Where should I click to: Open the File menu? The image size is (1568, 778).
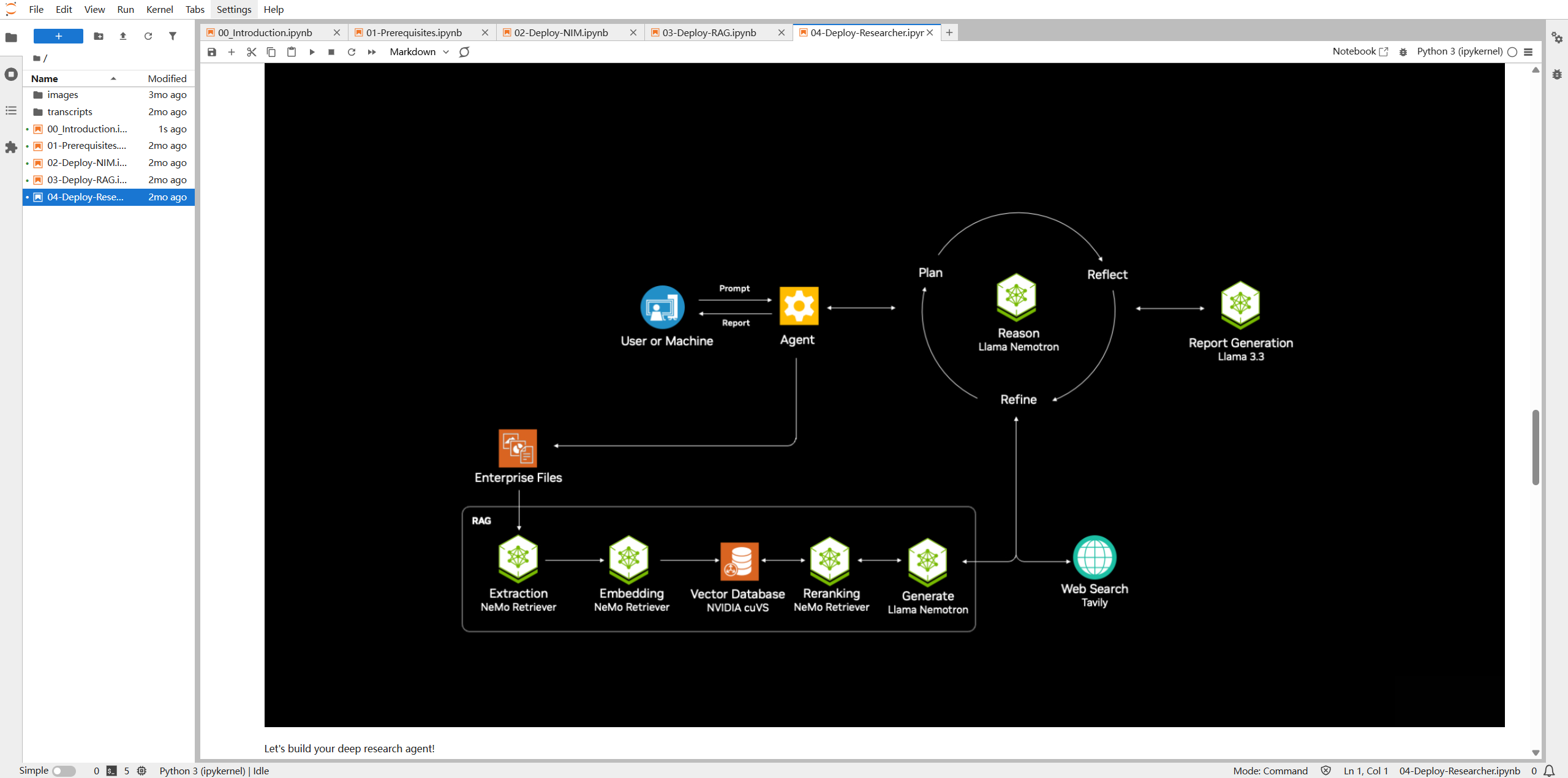[36, 9]
